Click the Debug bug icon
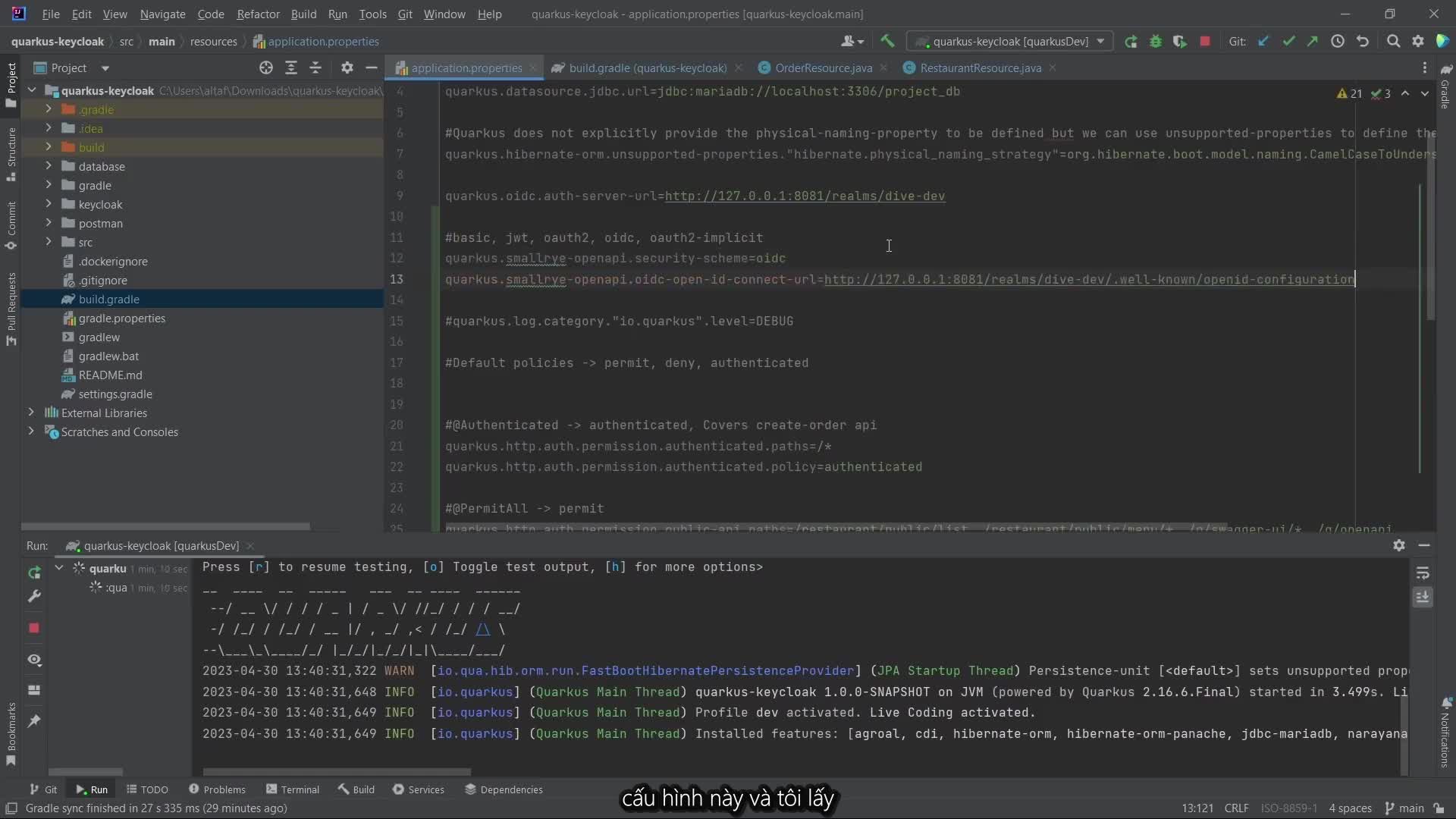The image size is (1456, 819). [x=1156, y=42]
